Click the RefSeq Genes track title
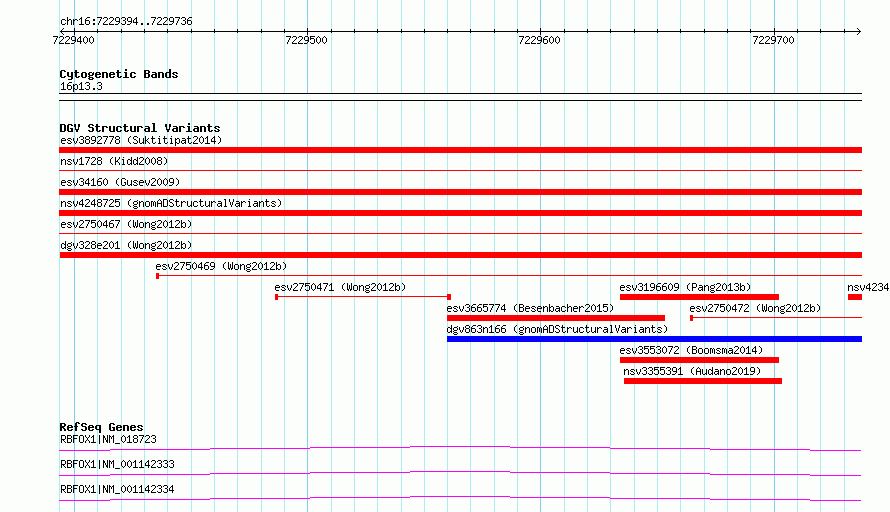The image size is (890, 512). [x=101, y=427]
